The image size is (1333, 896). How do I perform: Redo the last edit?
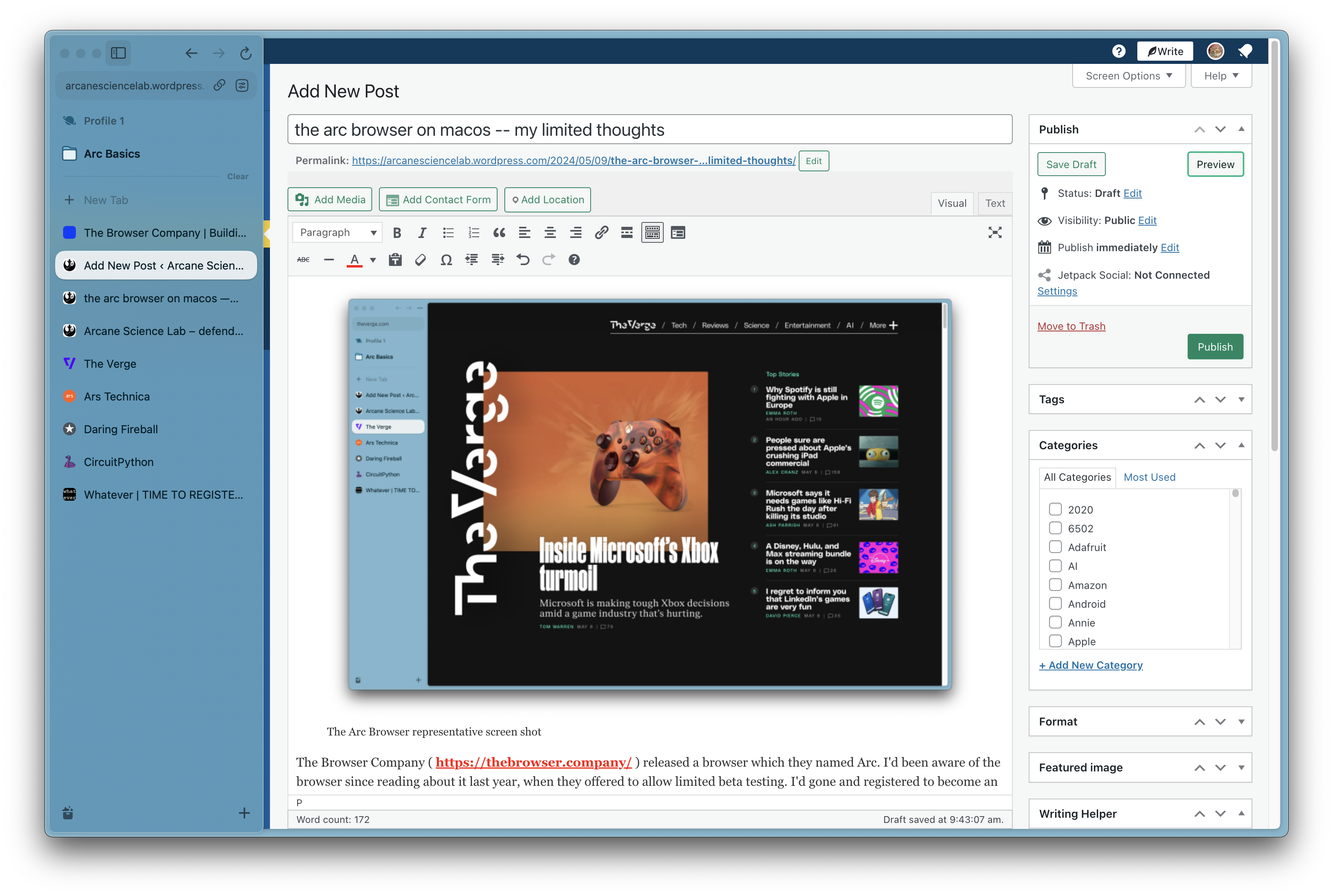click(549, 260)
